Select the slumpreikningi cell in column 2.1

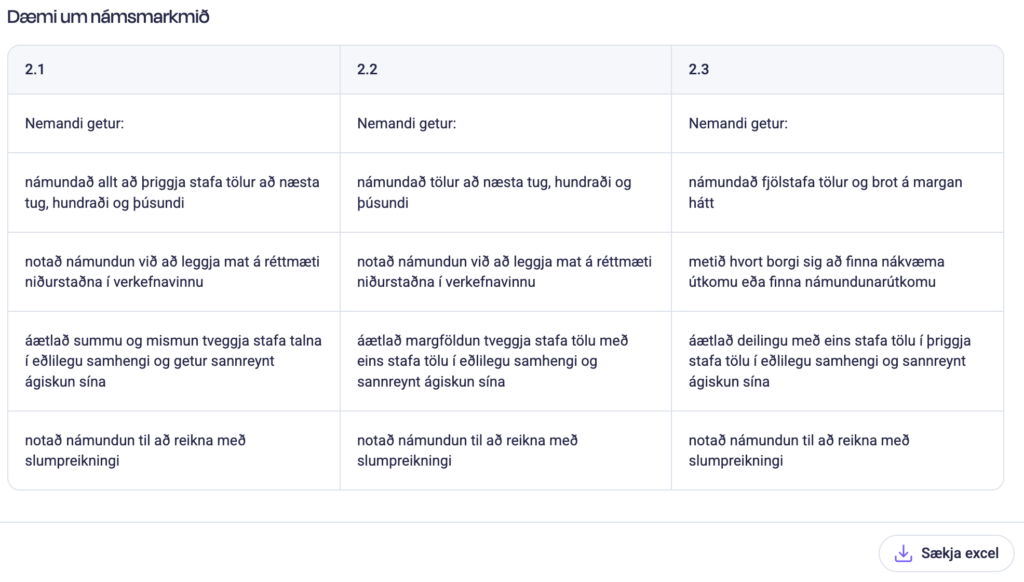135,451
